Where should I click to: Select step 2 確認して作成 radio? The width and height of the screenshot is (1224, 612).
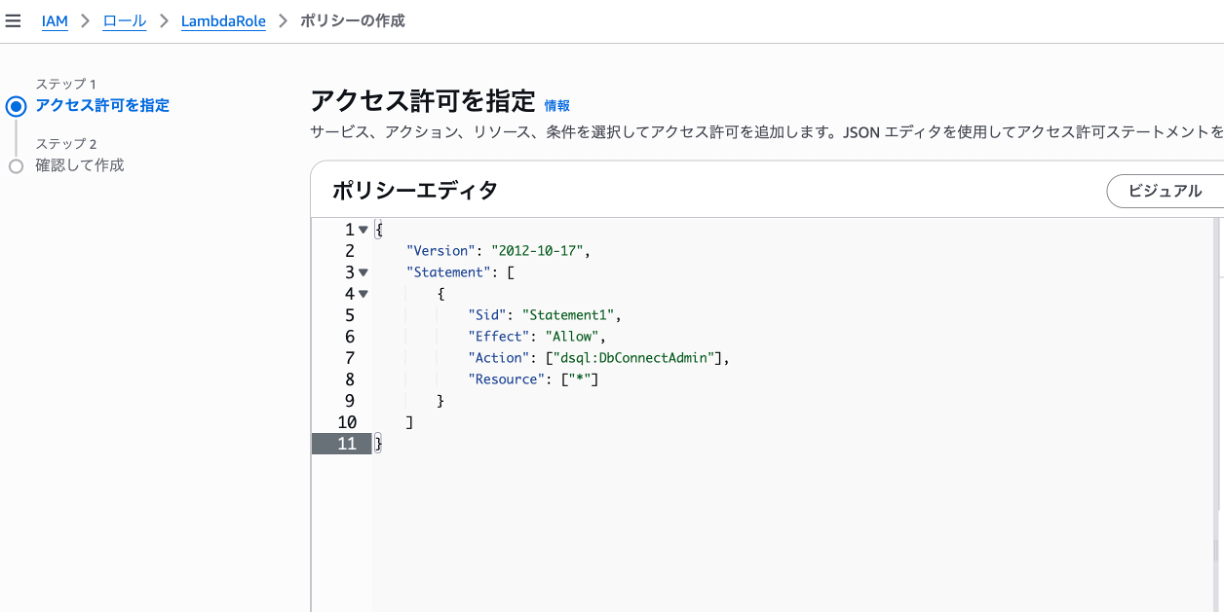[x=15, y=166]
